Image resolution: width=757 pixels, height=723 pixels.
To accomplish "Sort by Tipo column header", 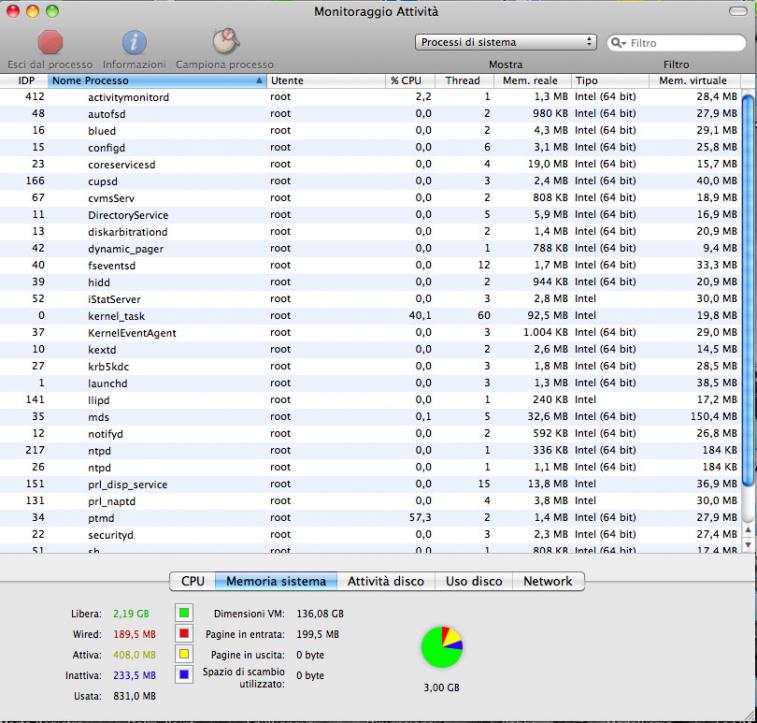I will [610, 81].
